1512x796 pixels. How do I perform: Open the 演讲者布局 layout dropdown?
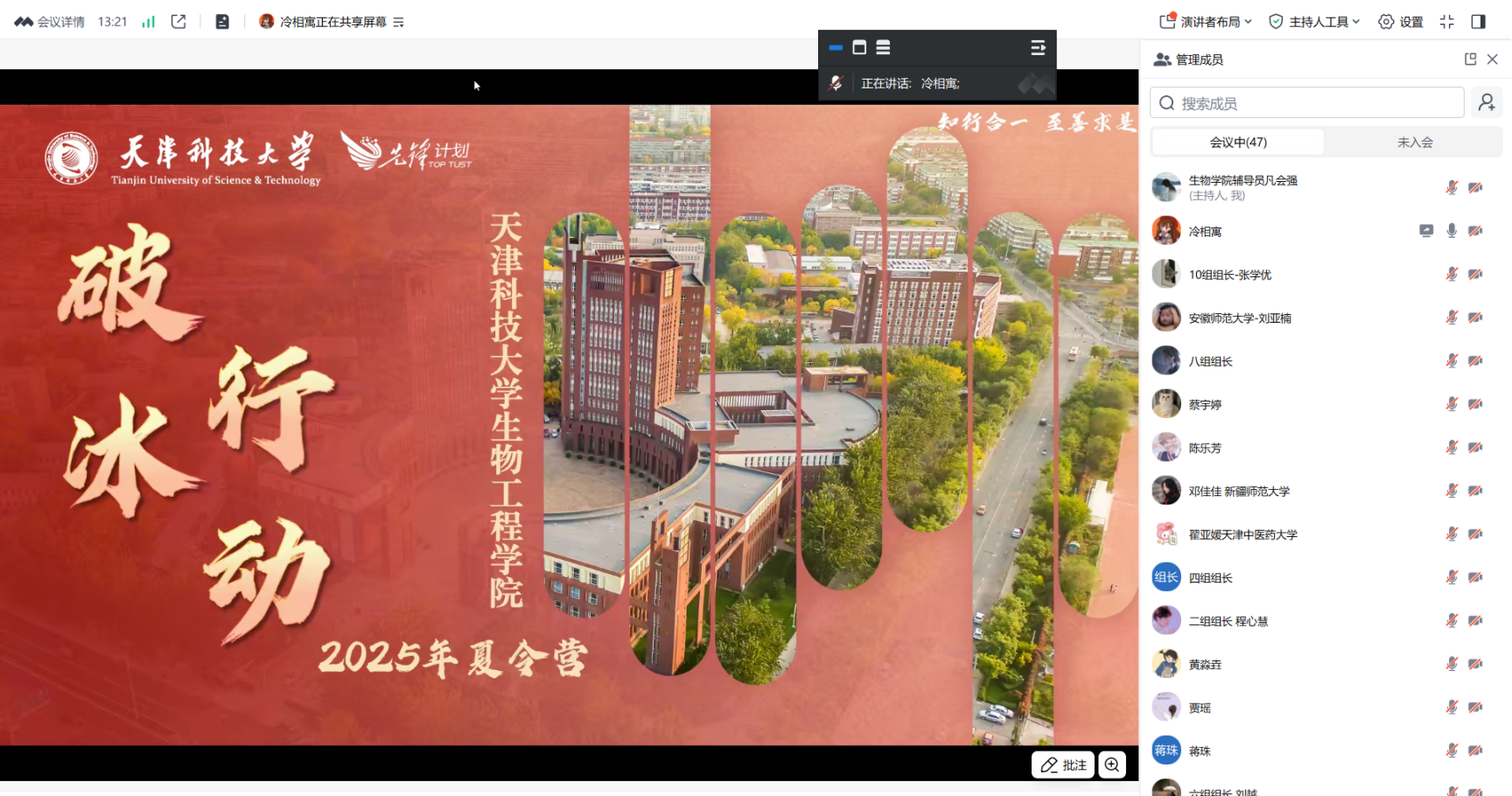1206,22
